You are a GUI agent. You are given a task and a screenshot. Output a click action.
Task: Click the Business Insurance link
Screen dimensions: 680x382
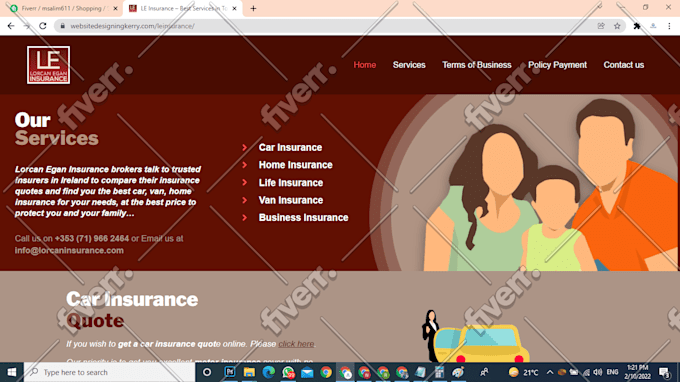pos(303,217)
